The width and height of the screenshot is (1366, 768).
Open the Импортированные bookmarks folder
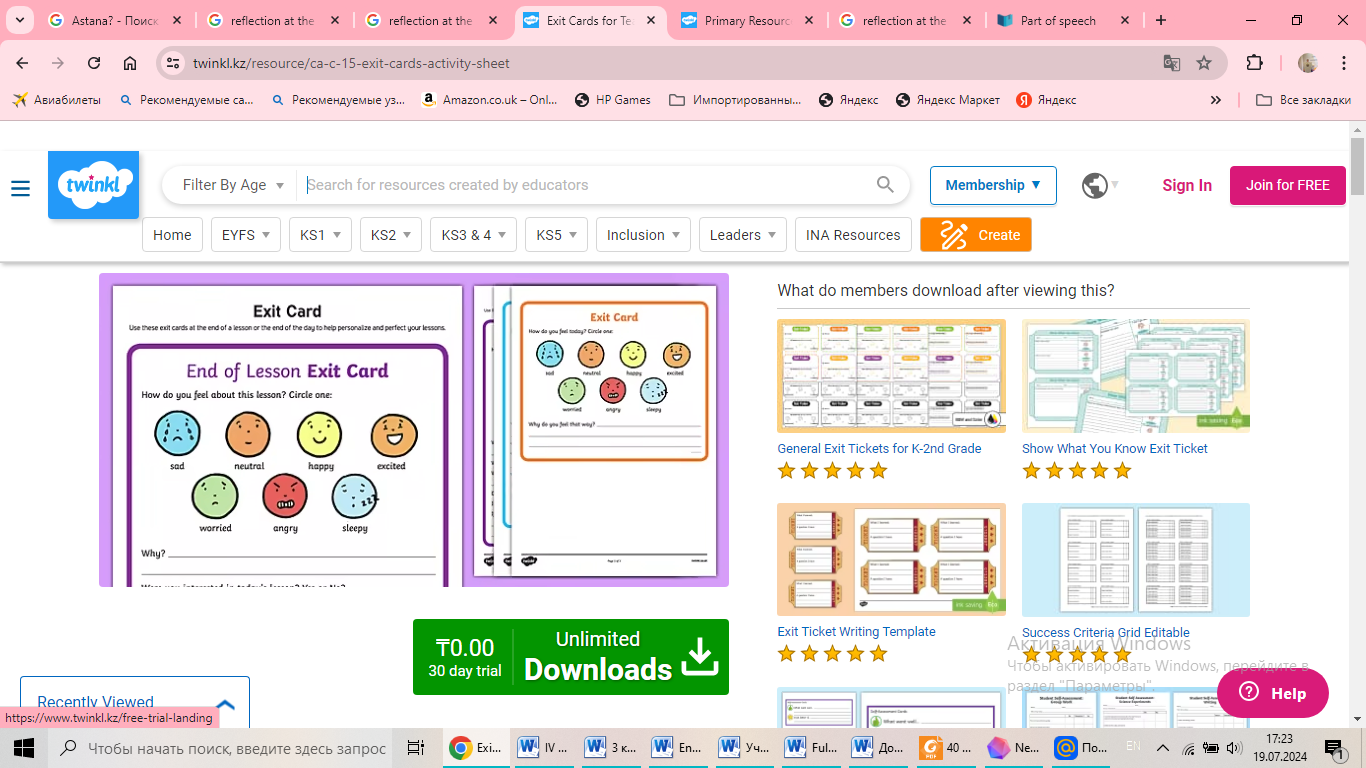735,100
